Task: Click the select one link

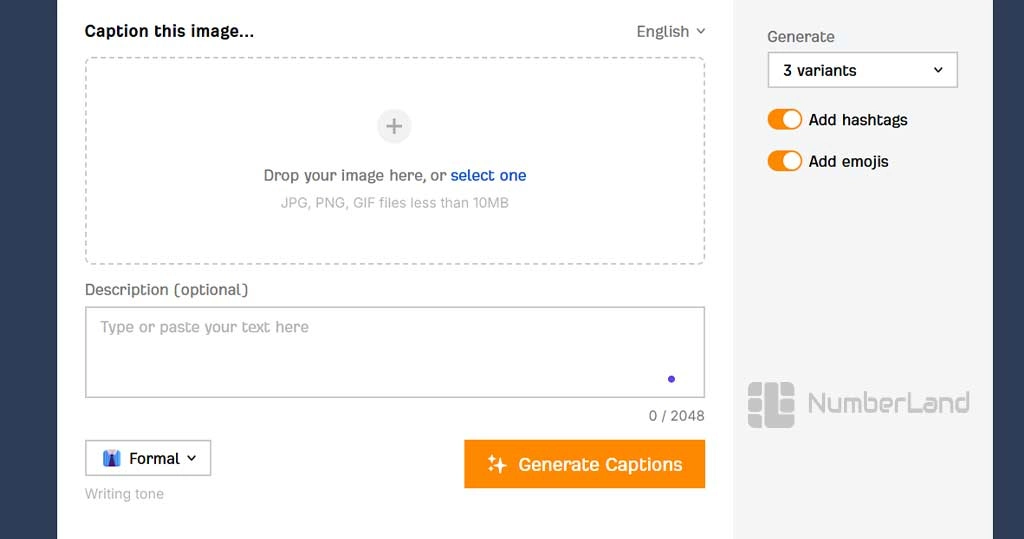Action: pos(488,175)
